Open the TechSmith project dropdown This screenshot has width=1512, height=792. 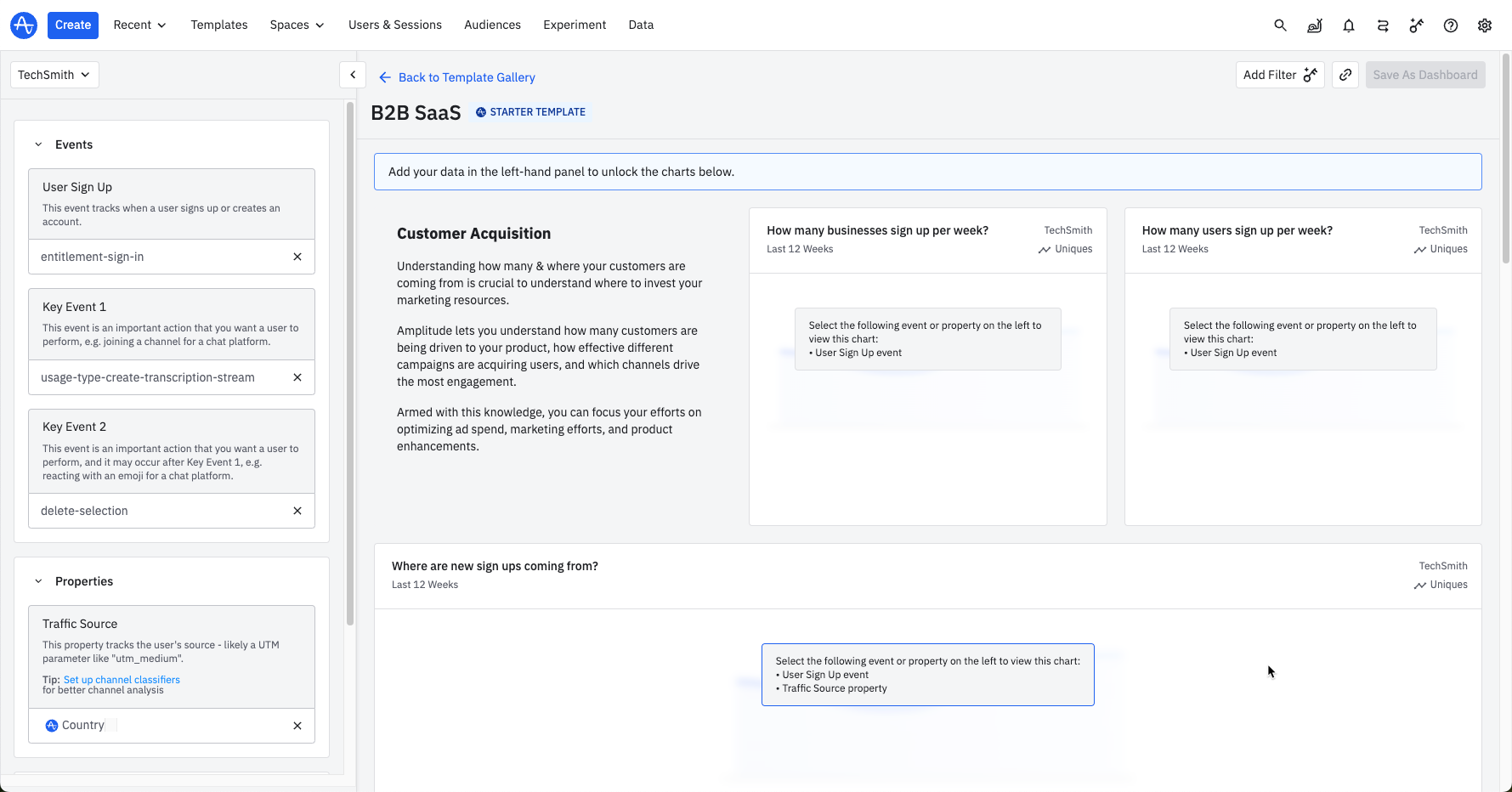point(54,75)
